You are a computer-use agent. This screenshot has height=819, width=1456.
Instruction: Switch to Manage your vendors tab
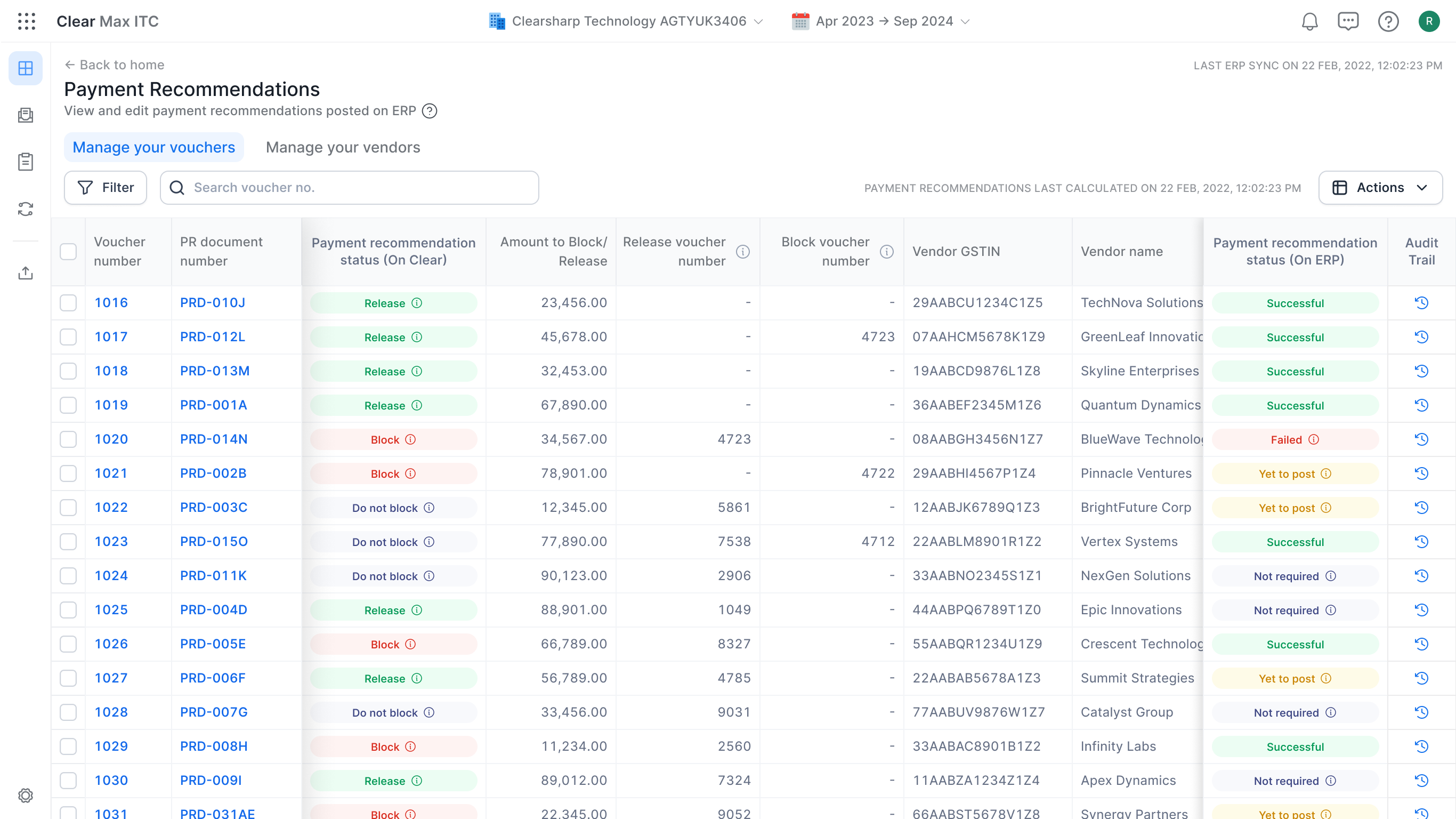[x=343, y=148]
